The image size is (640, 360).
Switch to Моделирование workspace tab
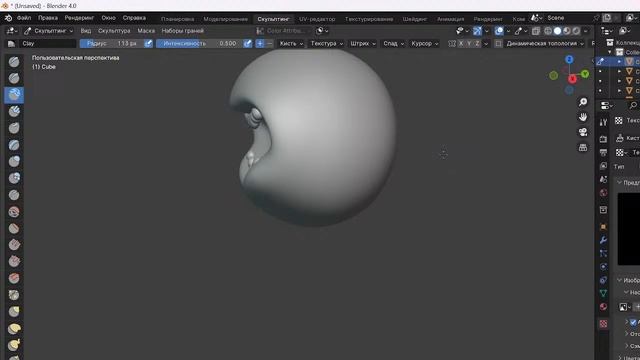click(225, 19)
